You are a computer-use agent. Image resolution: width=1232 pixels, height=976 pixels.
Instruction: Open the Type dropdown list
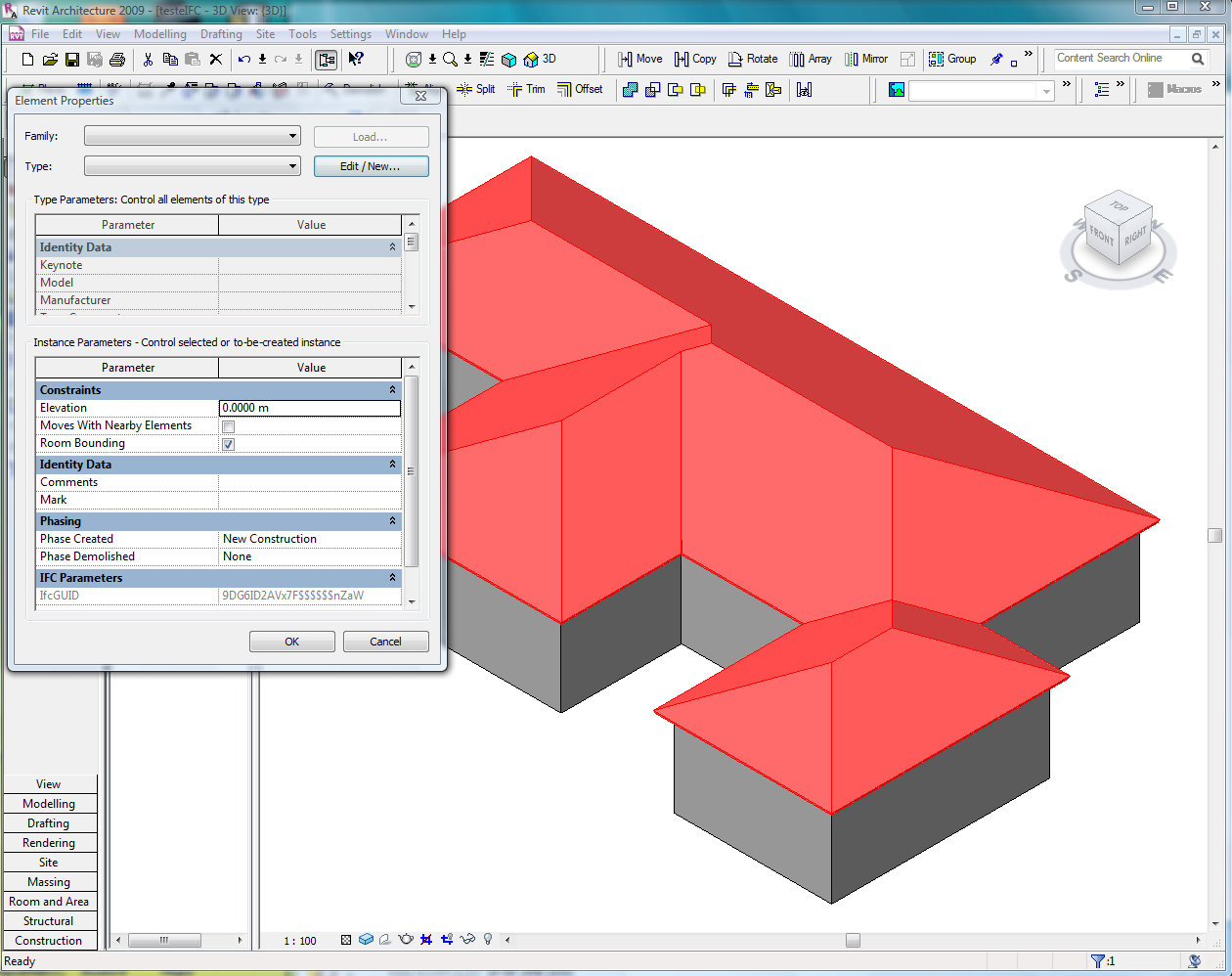tap(193, 166)
